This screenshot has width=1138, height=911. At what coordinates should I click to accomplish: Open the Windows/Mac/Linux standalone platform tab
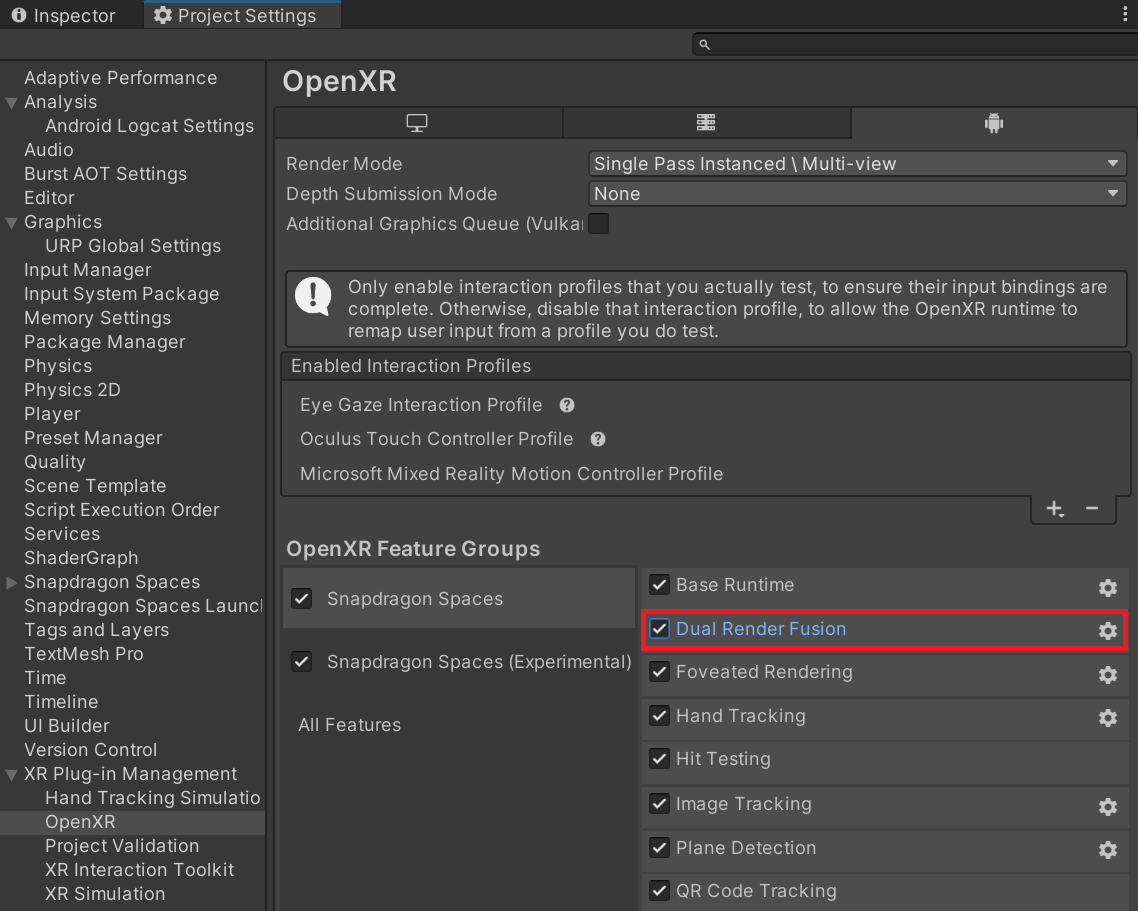click(417, 123)
